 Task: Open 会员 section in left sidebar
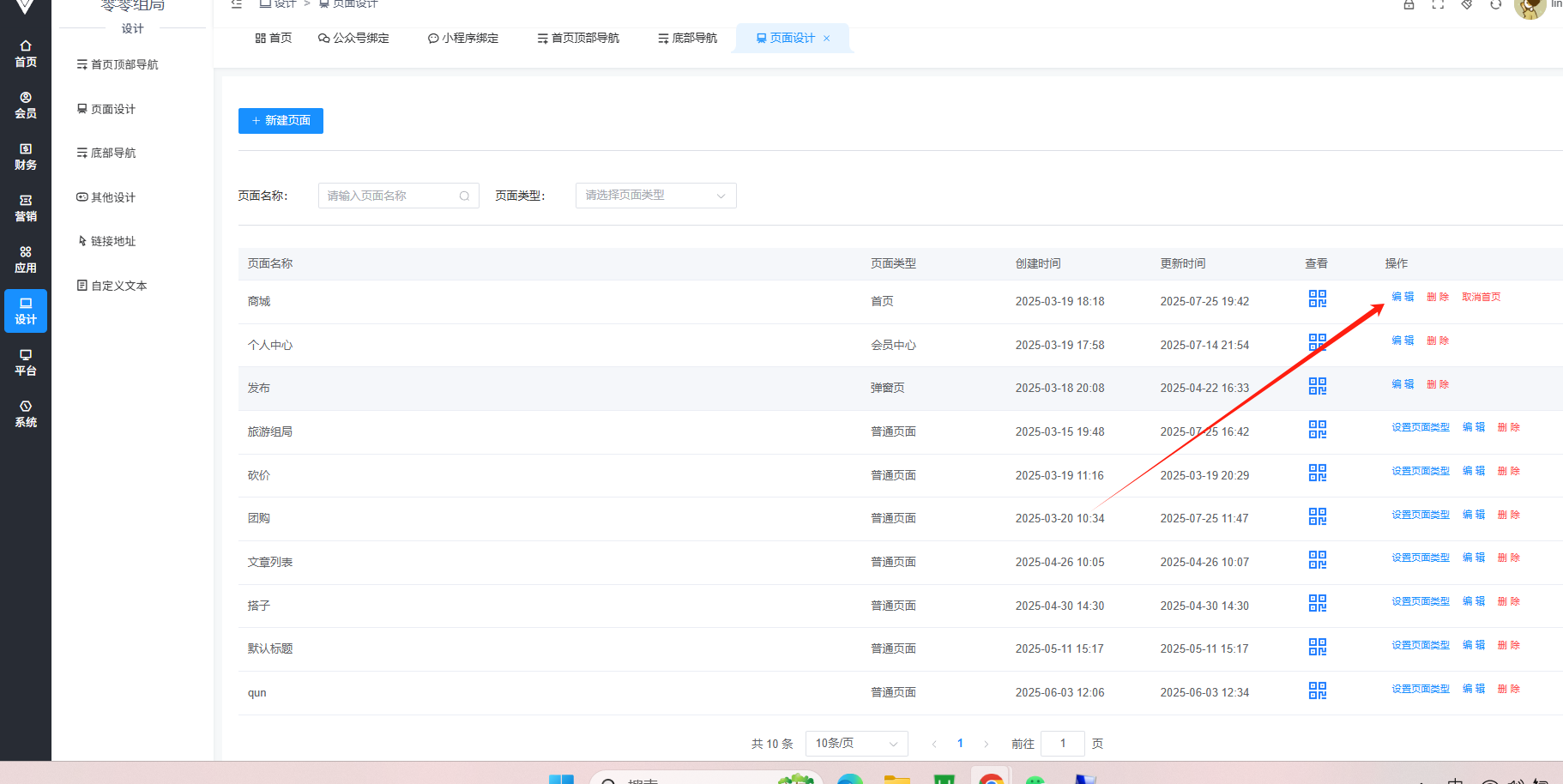(26, 105)
